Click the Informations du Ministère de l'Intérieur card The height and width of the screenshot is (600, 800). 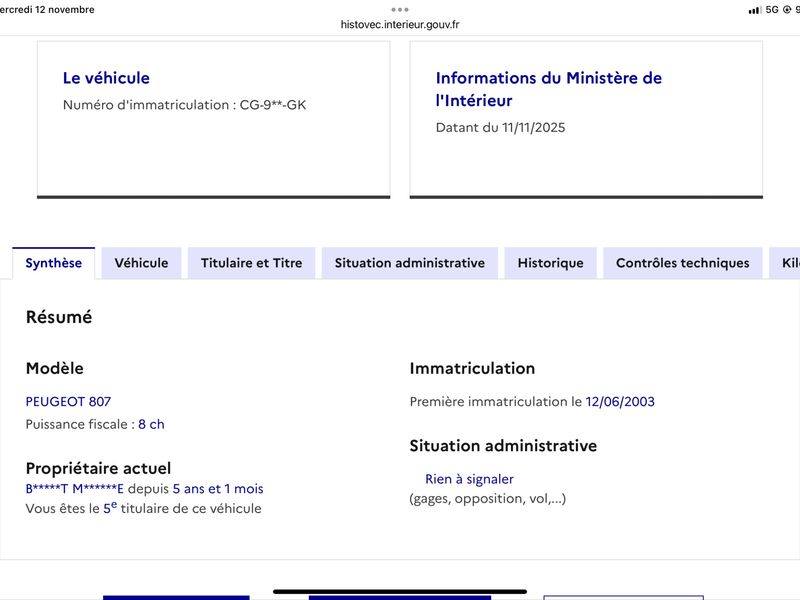click(586, 119)
